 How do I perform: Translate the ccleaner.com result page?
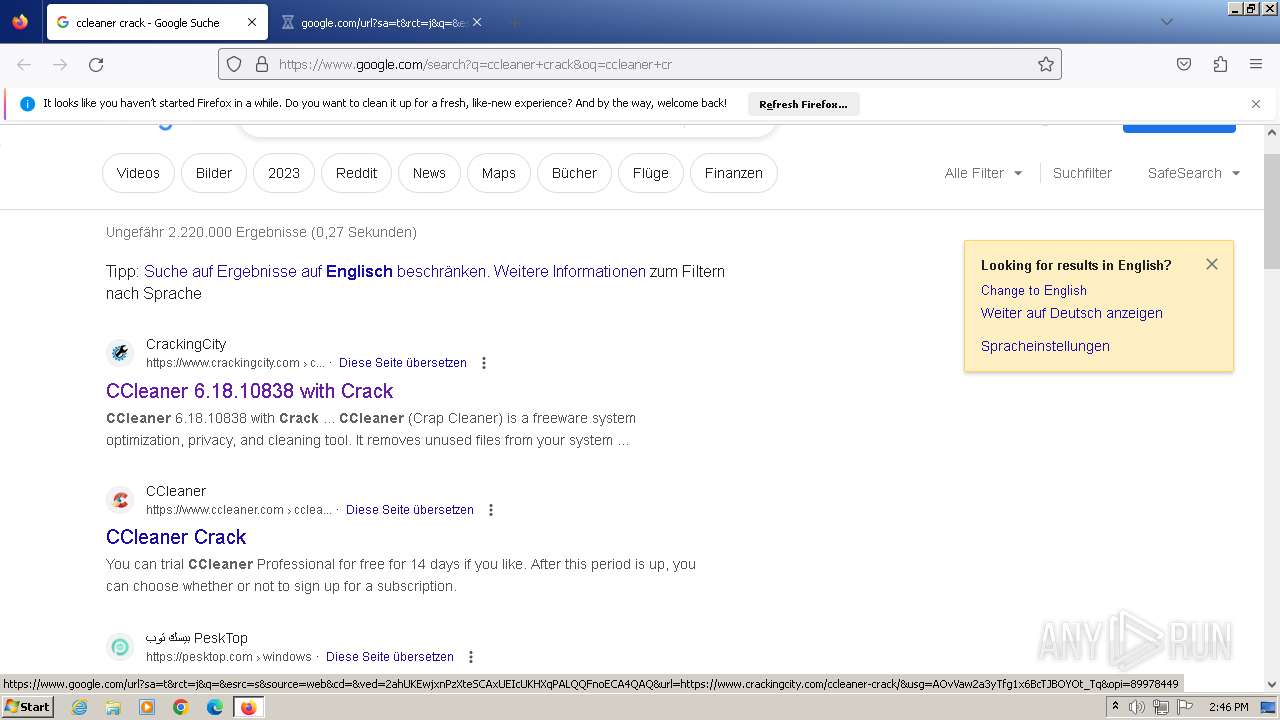410,510
